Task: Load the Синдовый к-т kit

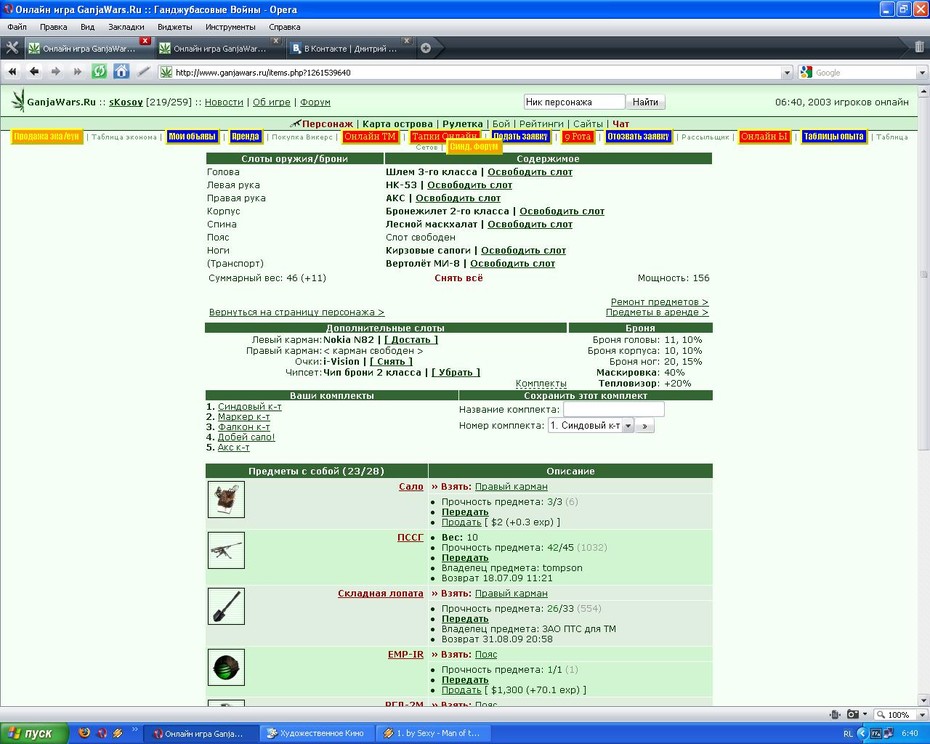Action: pos(249,406)
